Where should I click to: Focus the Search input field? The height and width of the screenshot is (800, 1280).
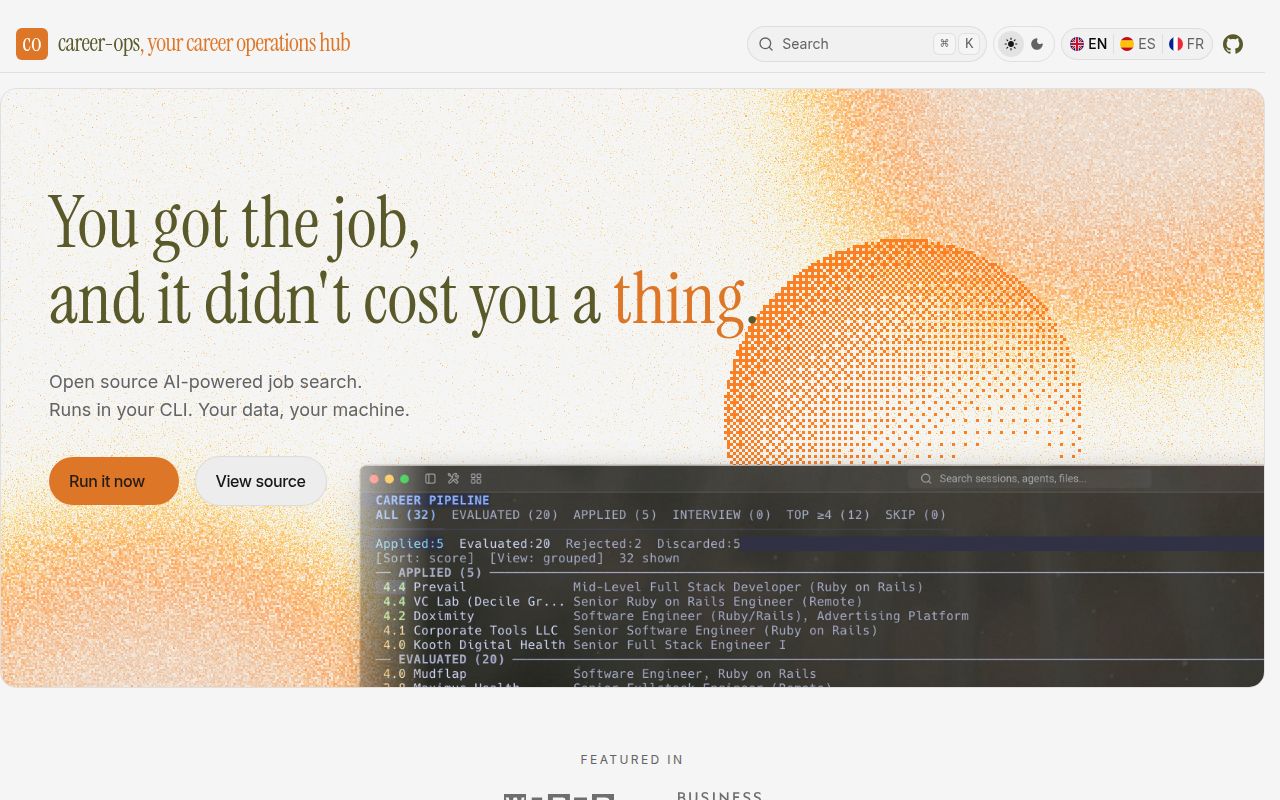(x=866, y=44)
